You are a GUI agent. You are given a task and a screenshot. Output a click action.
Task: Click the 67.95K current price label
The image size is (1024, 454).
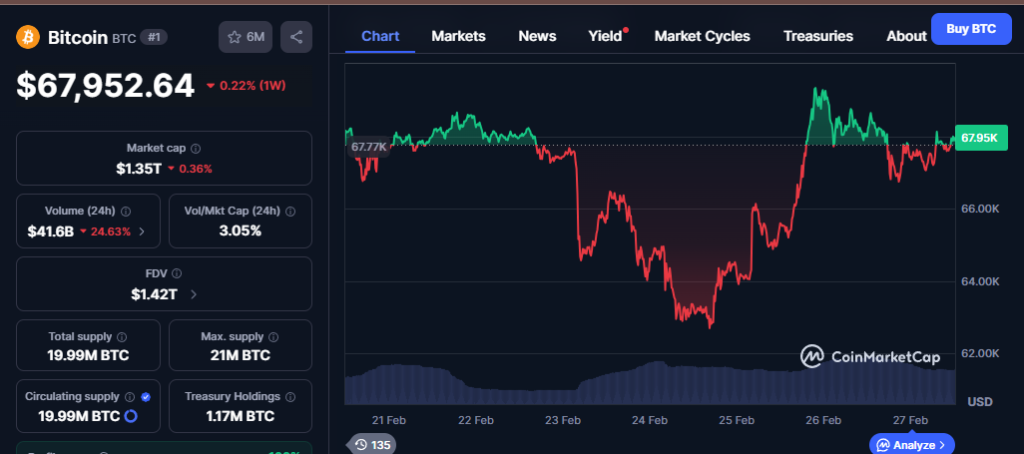click(x=979, y=138)
